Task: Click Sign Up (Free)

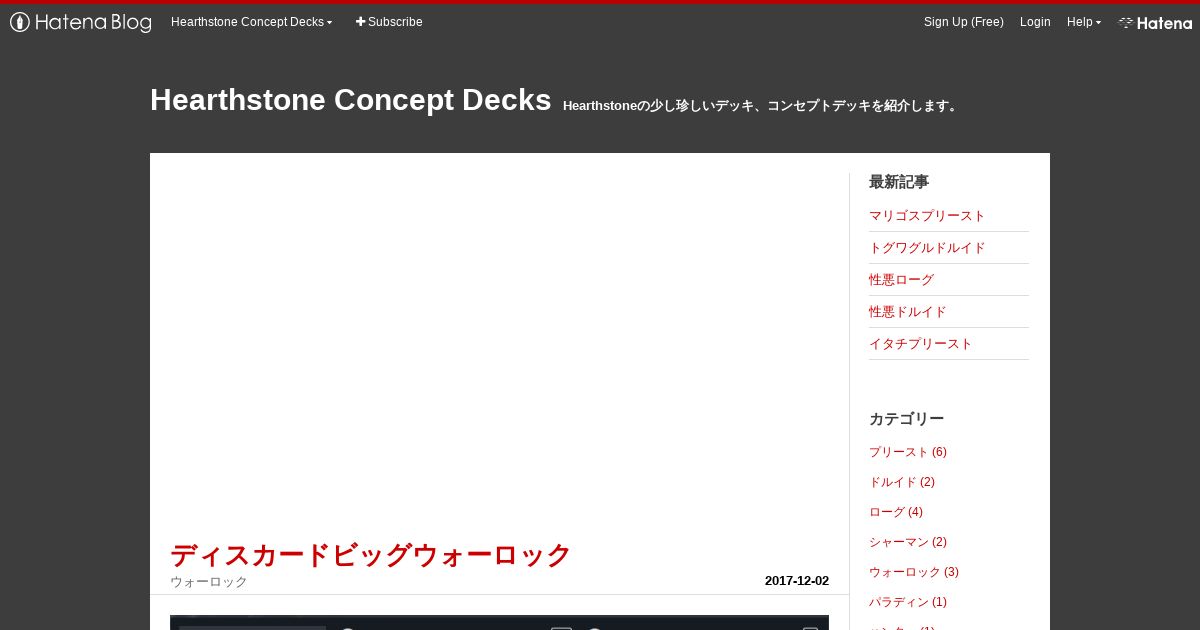Action: click(x=963, y=22)
